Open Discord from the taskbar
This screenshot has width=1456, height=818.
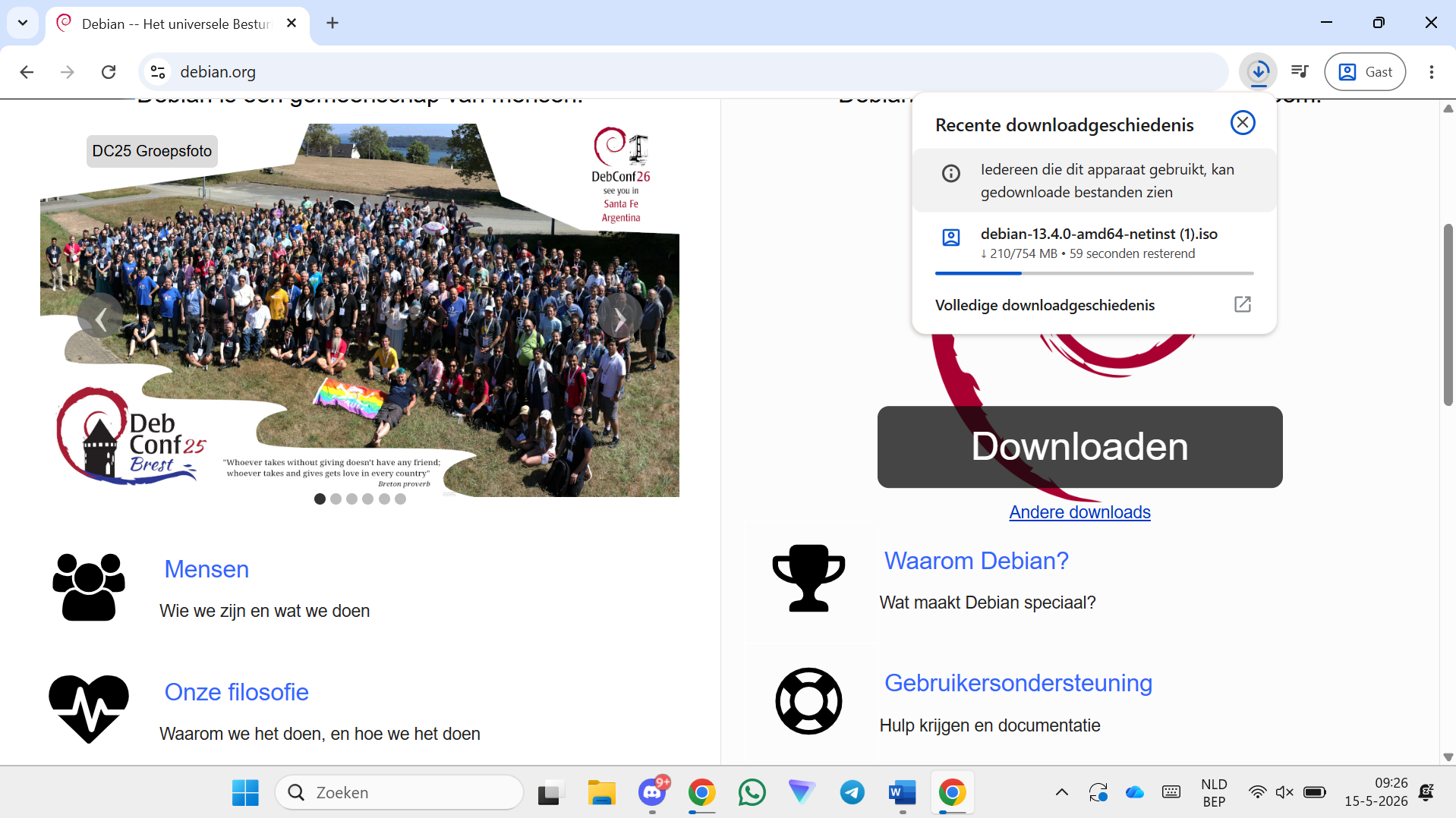click(652, 793)
